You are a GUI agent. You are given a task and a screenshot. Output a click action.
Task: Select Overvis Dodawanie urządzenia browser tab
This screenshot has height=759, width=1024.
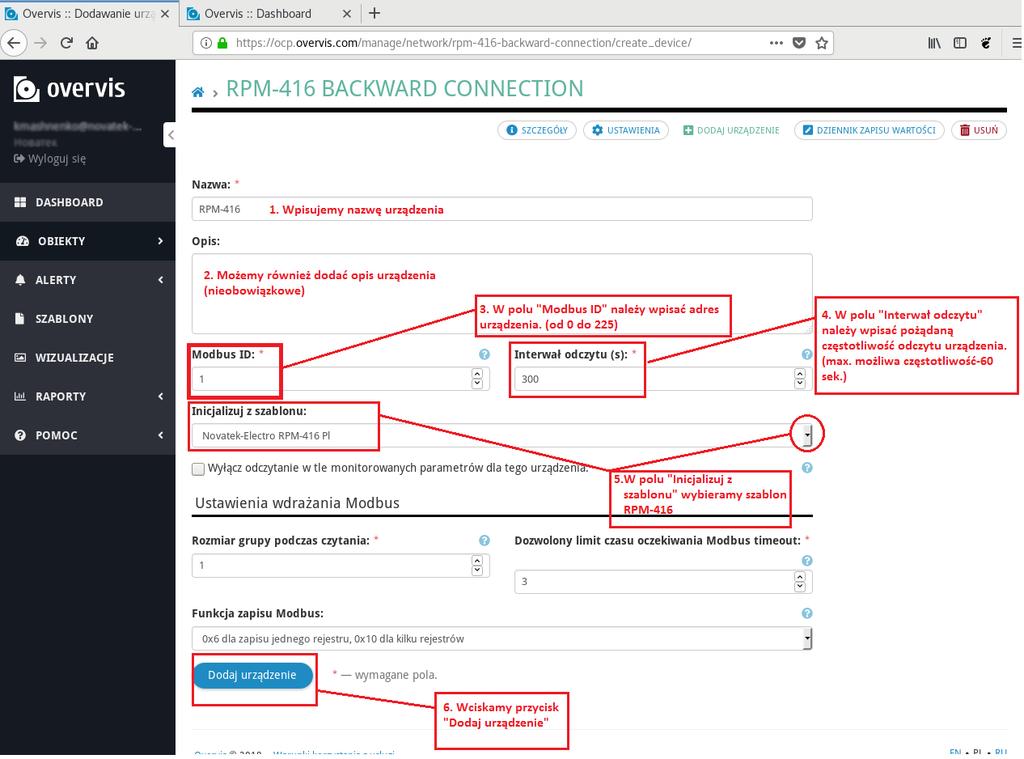coord(88,14)
